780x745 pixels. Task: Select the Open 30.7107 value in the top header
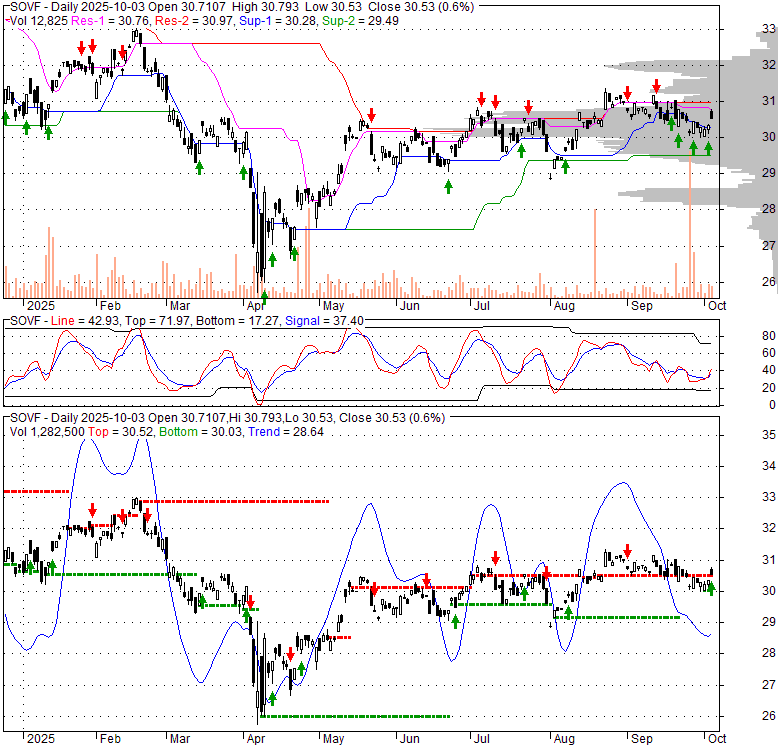(187, 7)
